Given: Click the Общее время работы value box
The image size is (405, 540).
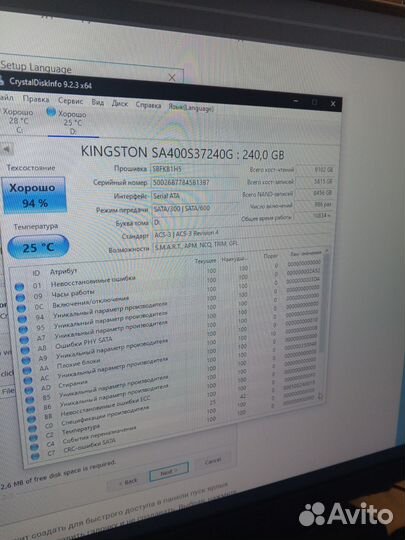Looking at the screenshot, I should 313,216.
